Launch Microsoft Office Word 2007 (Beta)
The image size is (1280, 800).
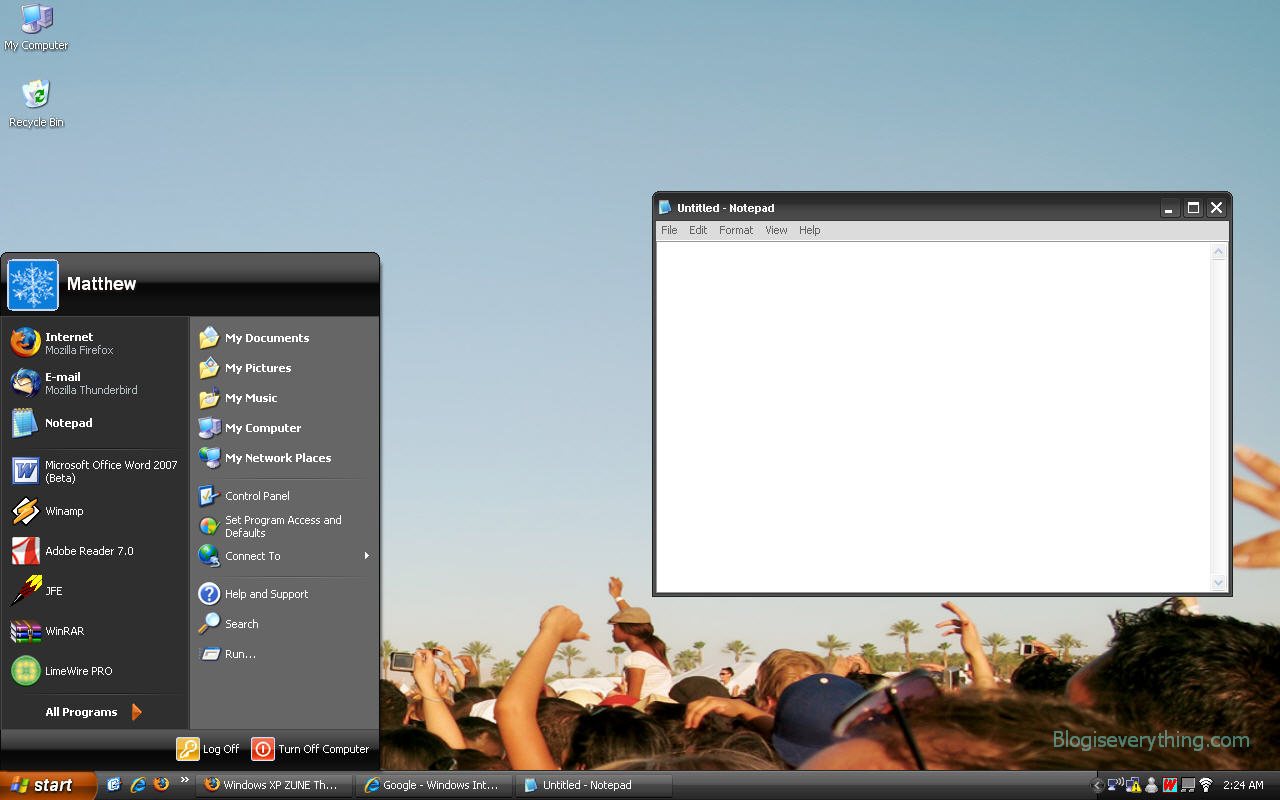pyautogui.click(x=95, y=471)
